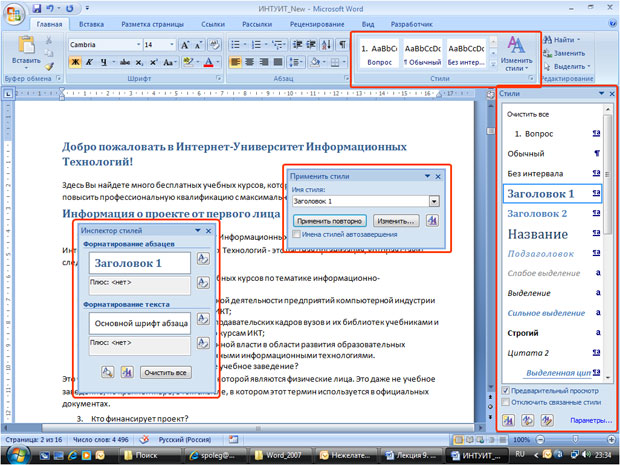620x465 pixels.
Task: Decrease font size with Shrink Font
Action: tap(198, 45)
